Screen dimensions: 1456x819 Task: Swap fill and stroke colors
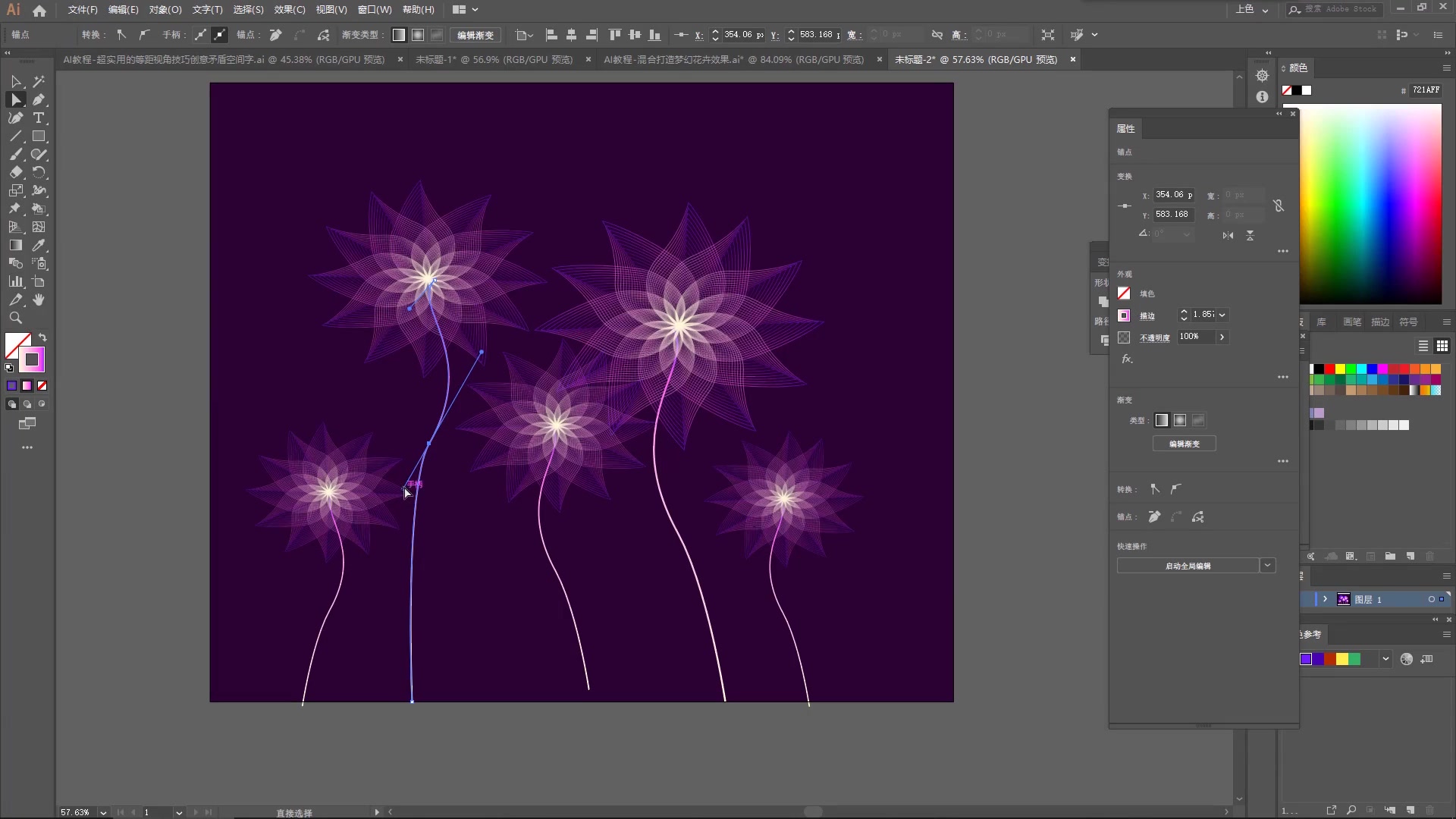[42, 337]
